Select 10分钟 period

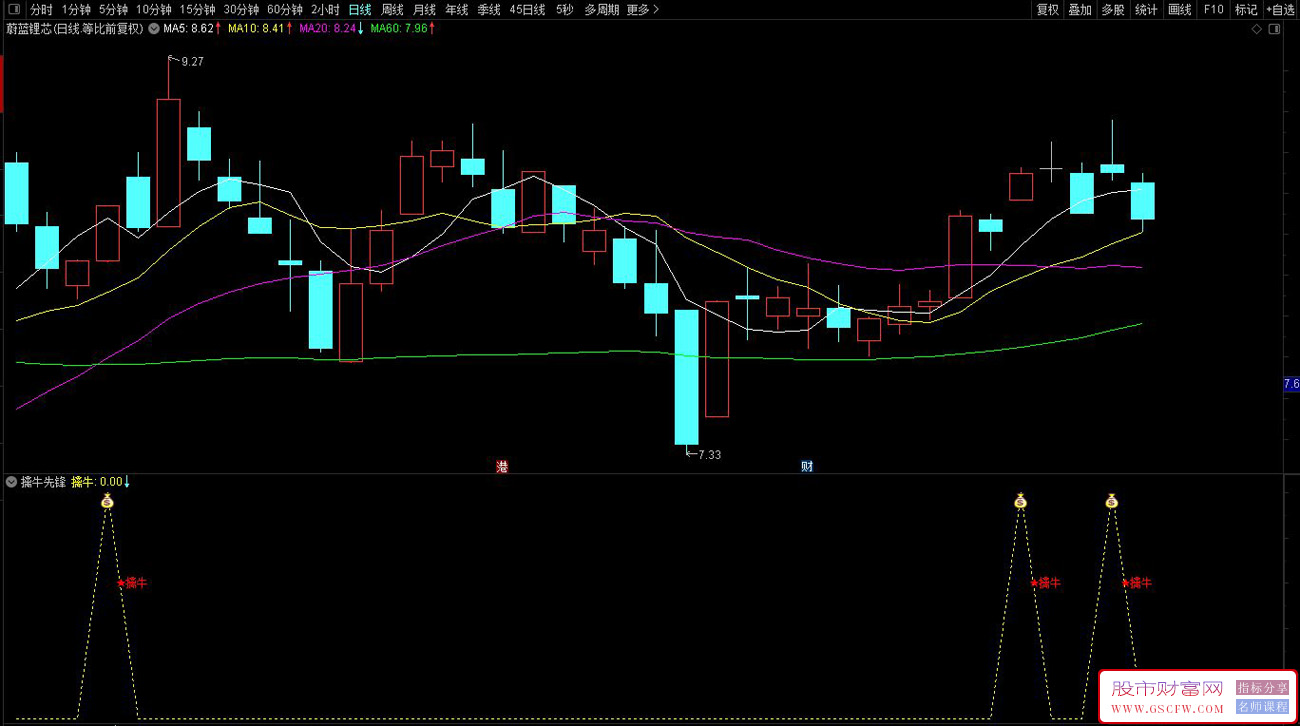(x=154, y=9)
